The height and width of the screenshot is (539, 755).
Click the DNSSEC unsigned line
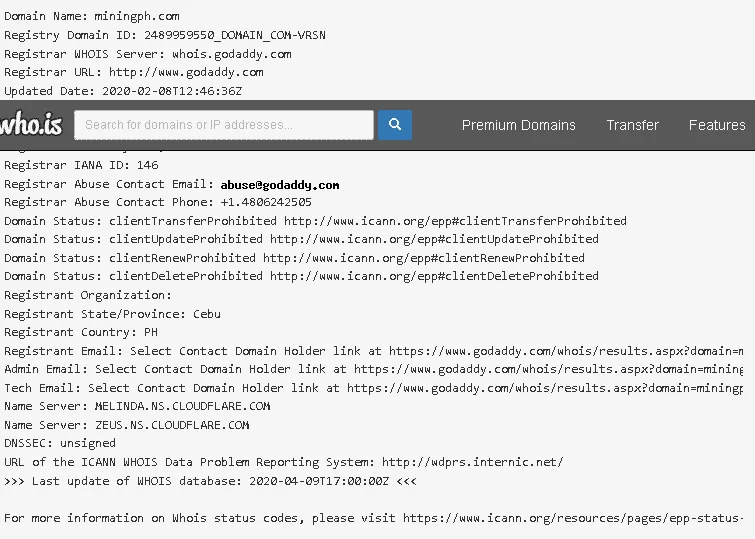point(60,443)
